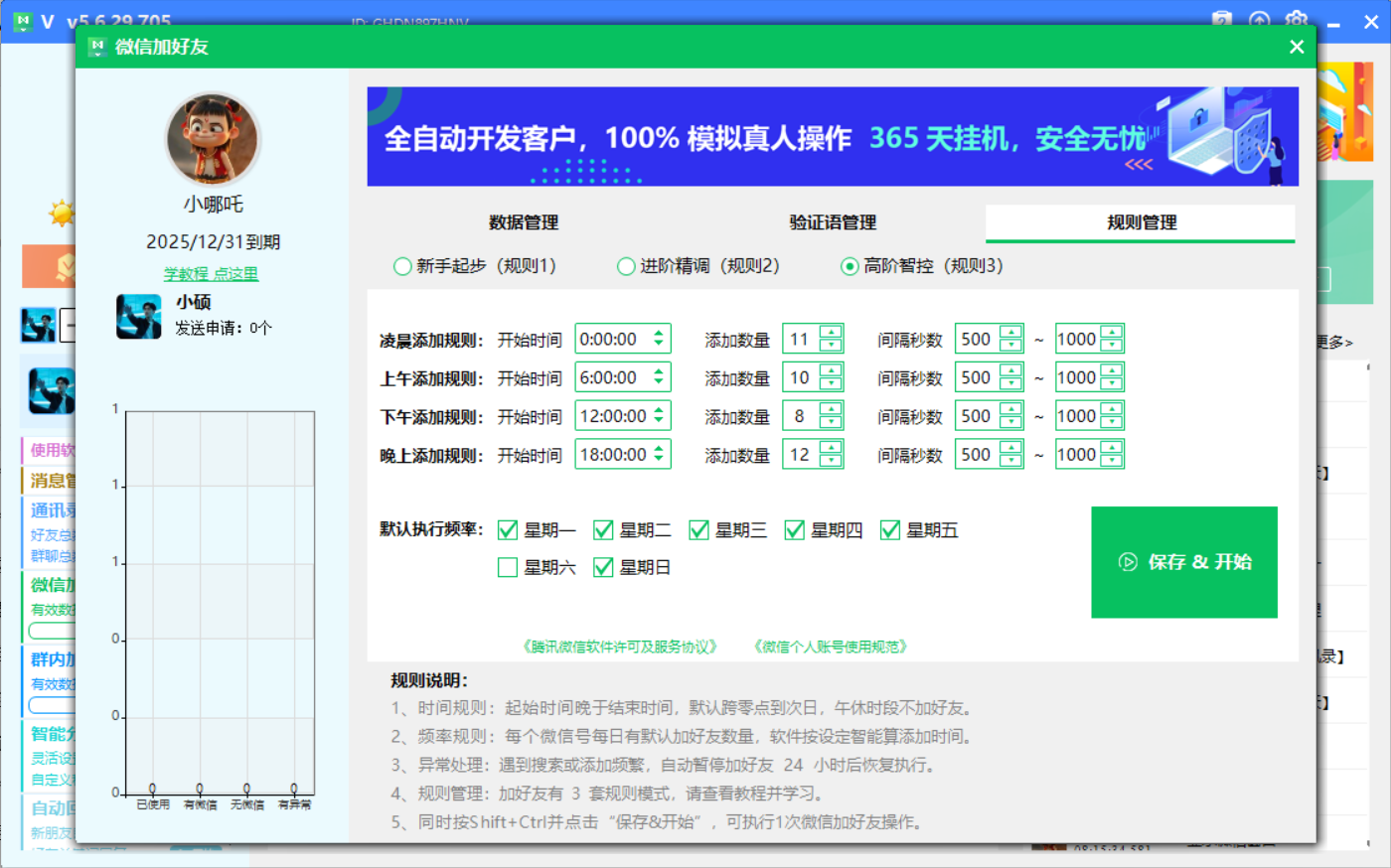Open the 微信个人账号使用规范 link
Image resolution: width=1391 pixels, height=868 pixels.
click(x=831, y=647)
